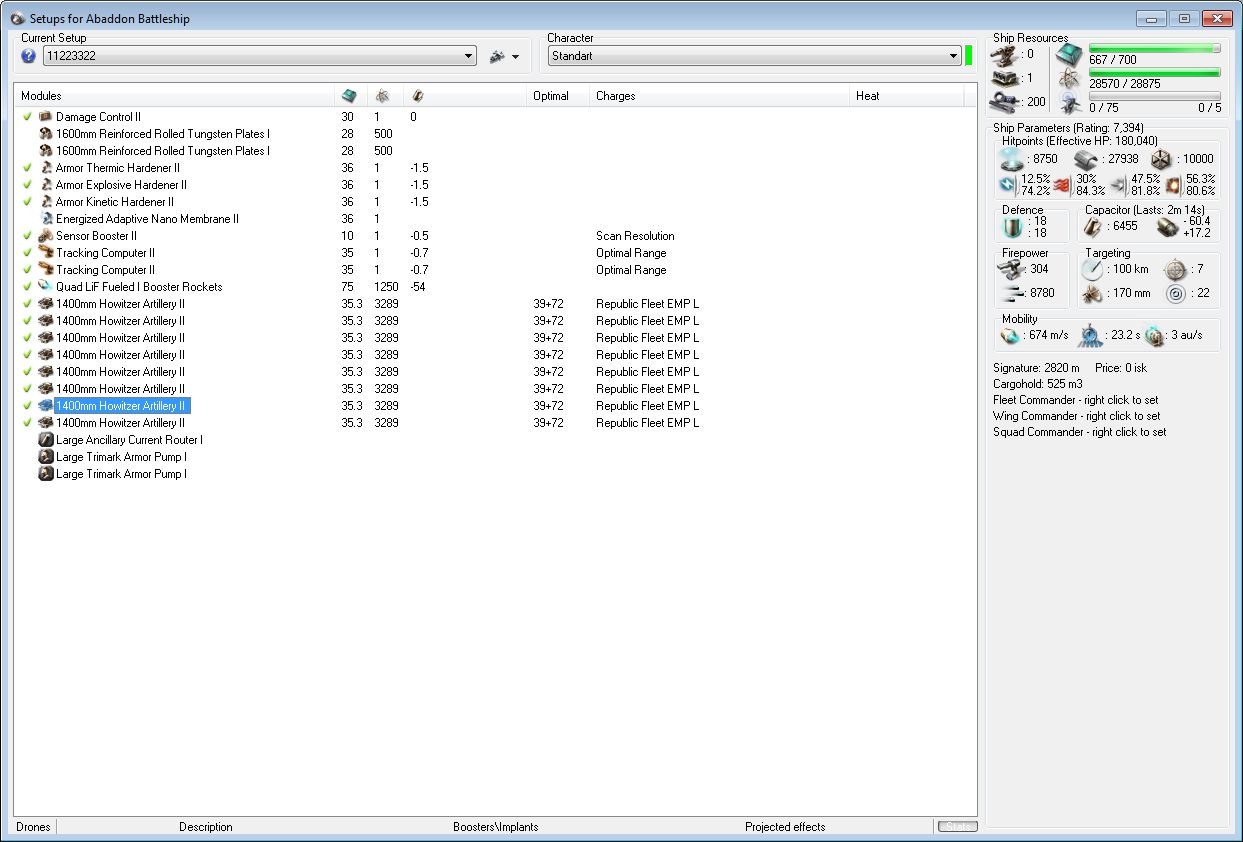1243x842 pixels.
Task: Toggle the checkmark of the highlighted Howitzer Artillery row
Action: coord(28,406)
